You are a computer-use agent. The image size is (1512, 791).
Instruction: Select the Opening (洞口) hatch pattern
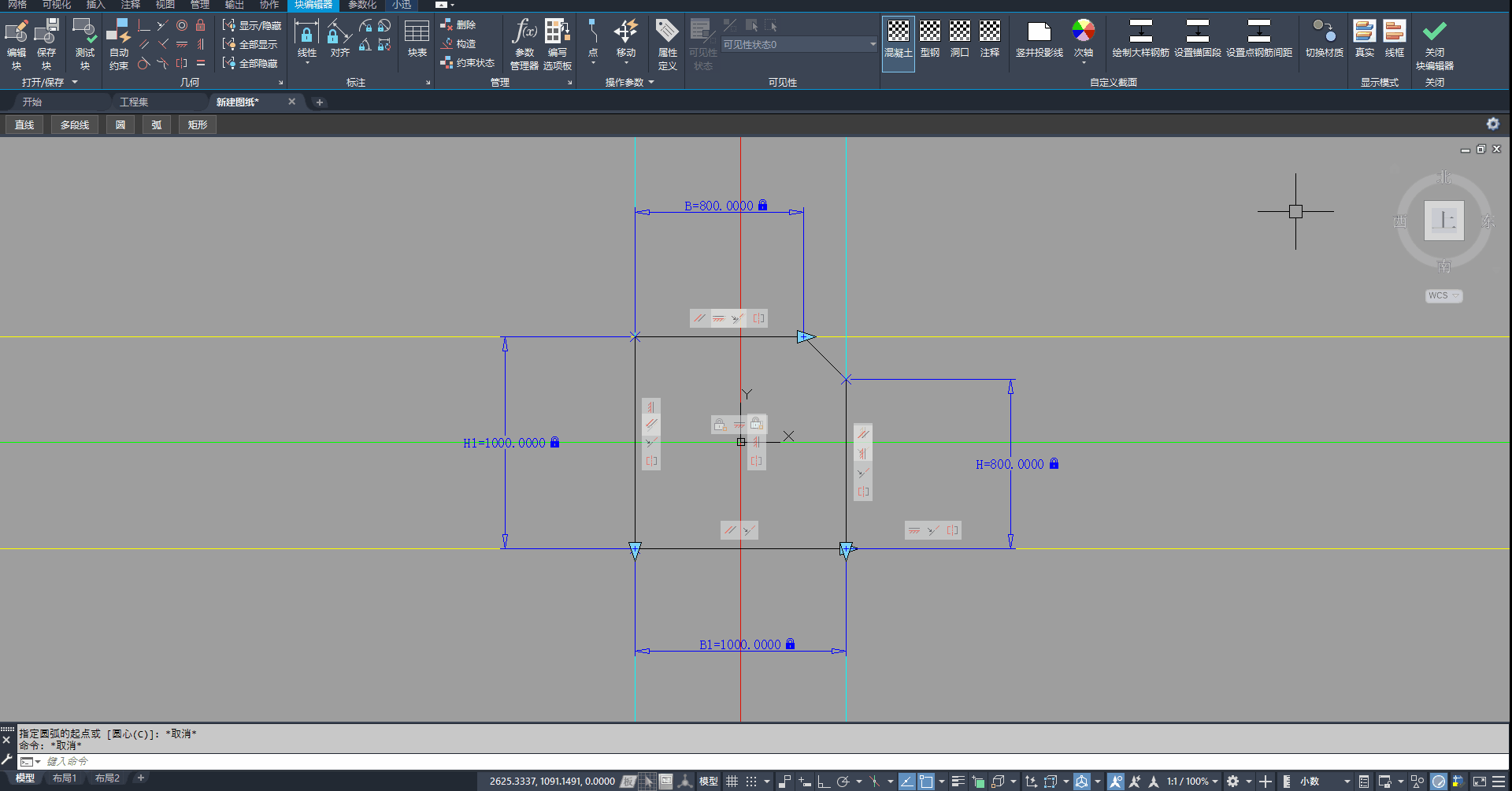(959, 39)
